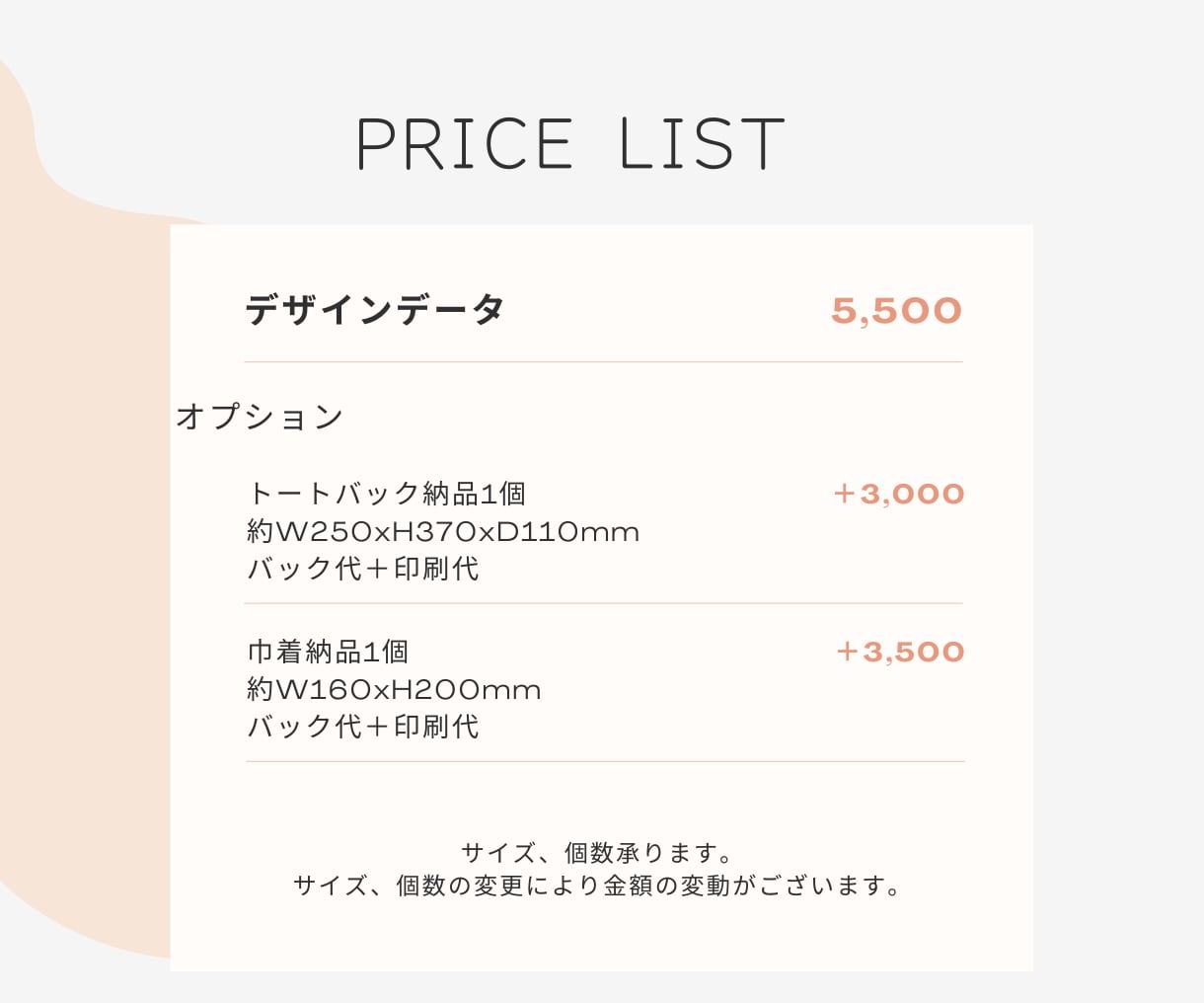Click the サイズ、個数承ります。 note
This screenshot has height=1003, width=1204.
pyautogui.click(x=598, y=852)
